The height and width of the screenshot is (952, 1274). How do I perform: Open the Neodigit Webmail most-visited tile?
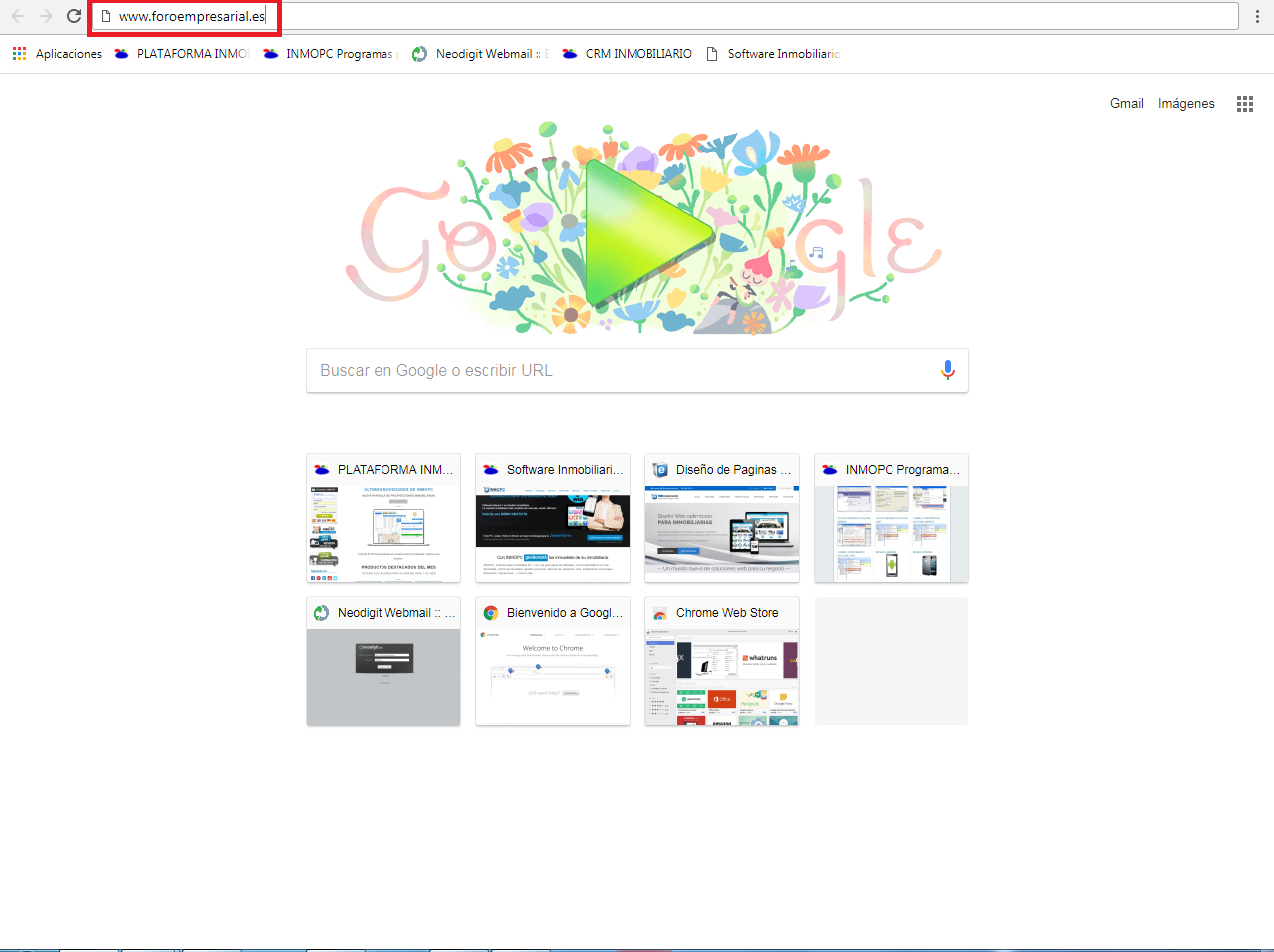pos(383,661)
